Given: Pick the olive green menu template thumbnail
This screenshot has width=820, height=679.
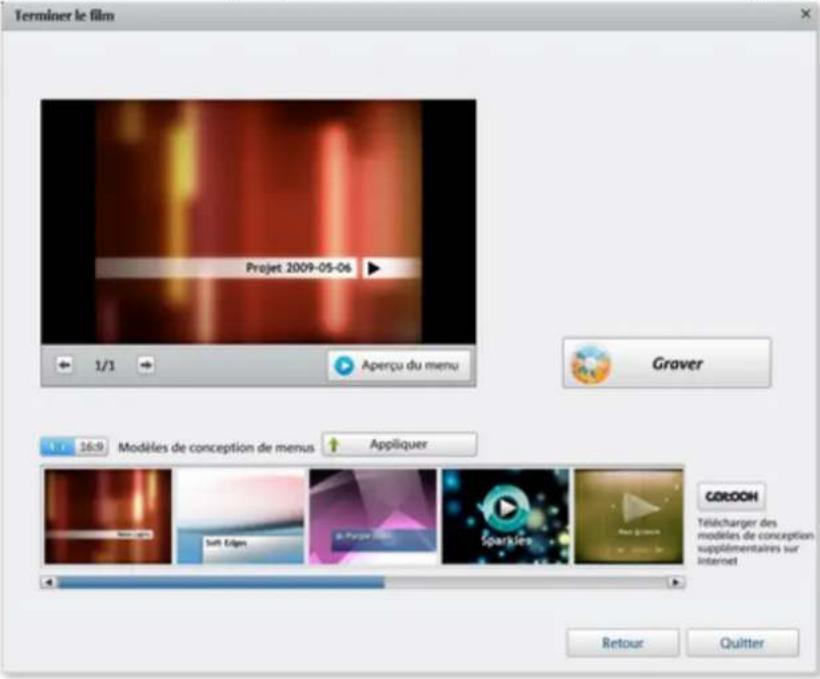Looking at the screenshot, I should point(629,516).
